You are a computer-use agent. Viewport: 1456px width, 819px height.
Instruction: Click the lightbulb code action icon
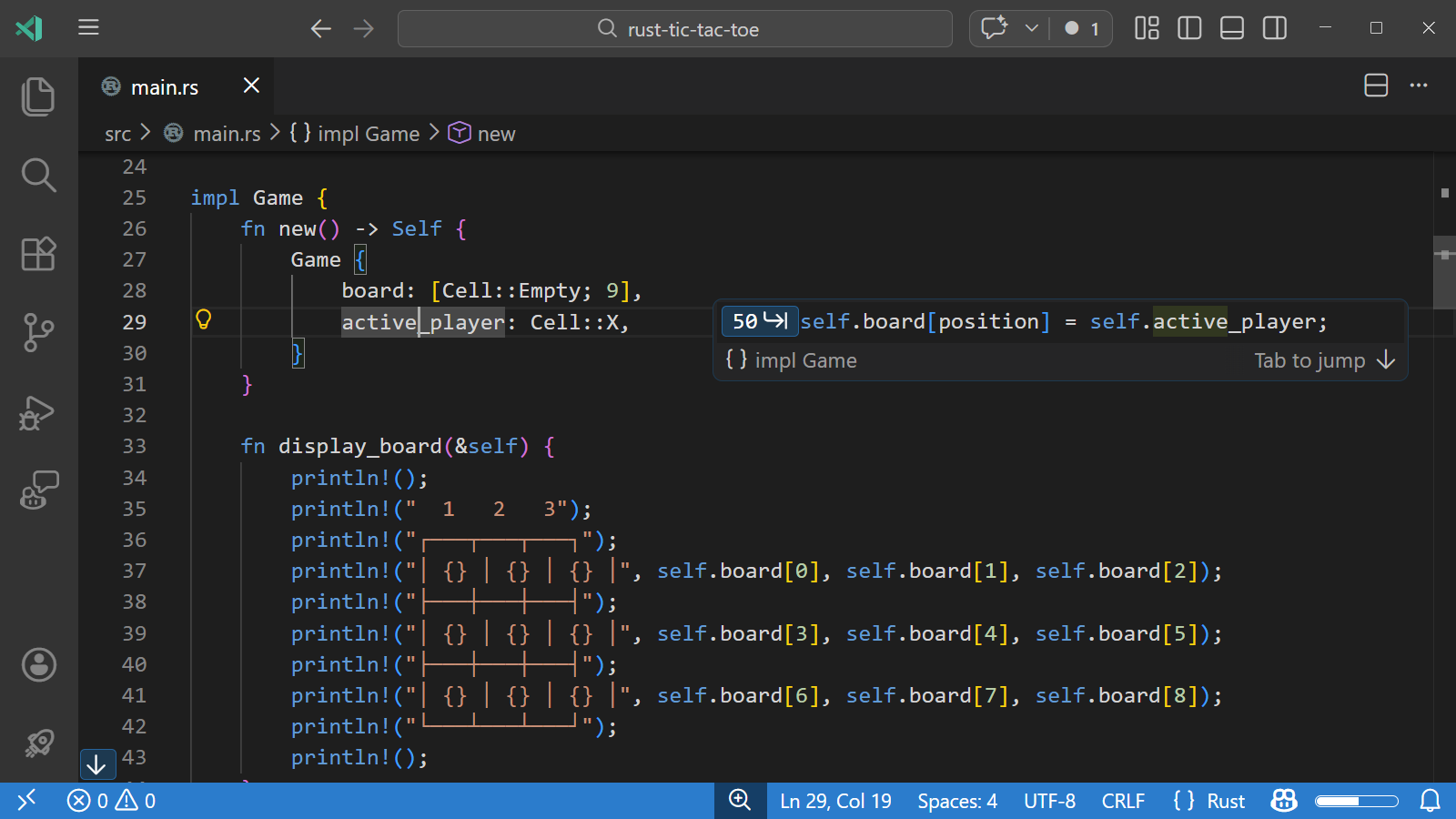point(204,319)
